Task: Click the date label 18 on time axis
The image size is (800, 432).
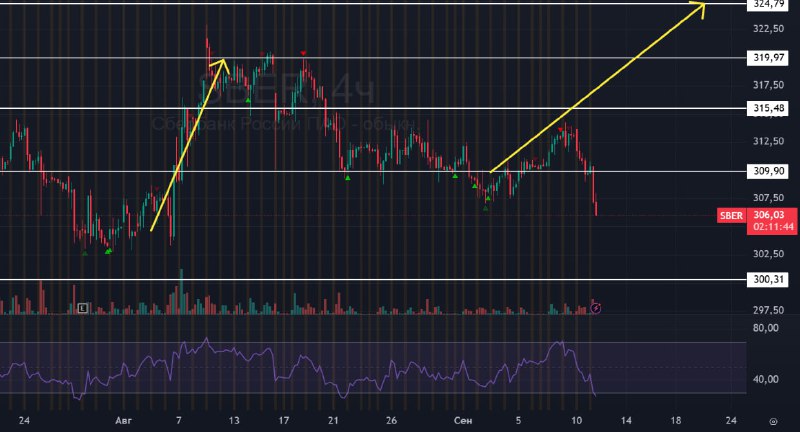Action: tap(676, 421)
